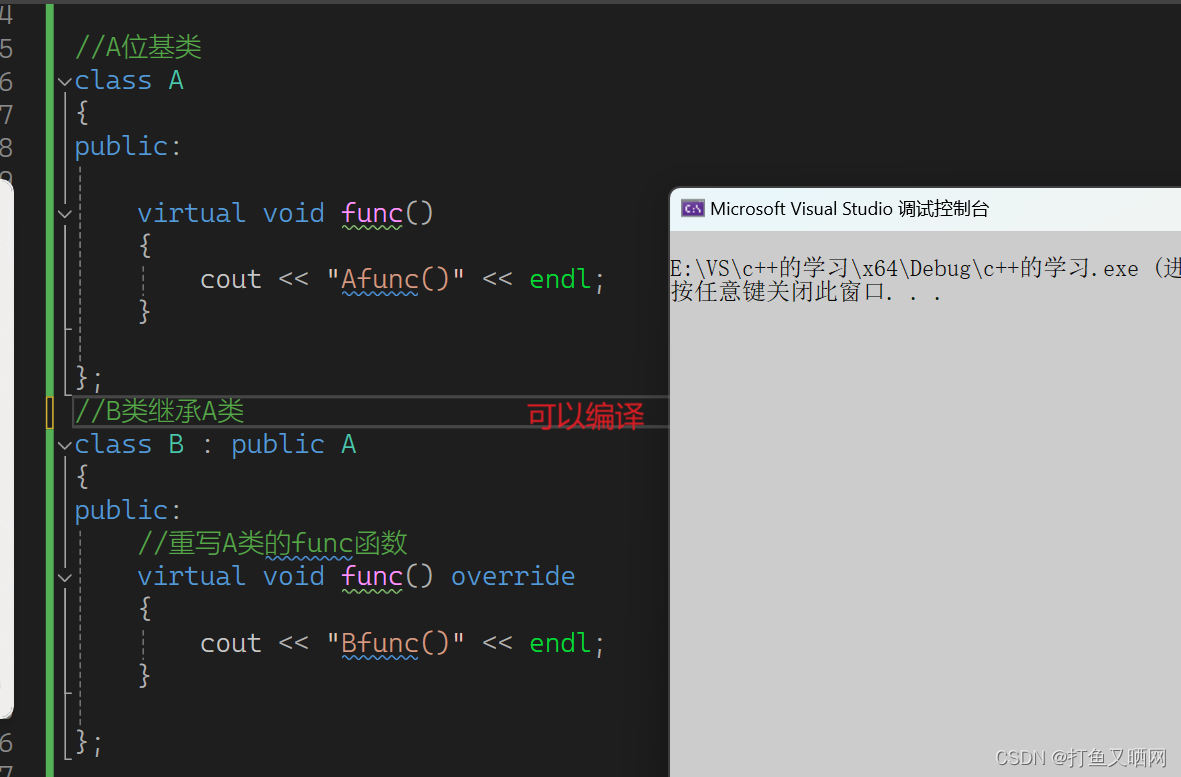Viewport: 1181px width, 777px height.
Task: Click the //重写A类的func函数 comment
Action: point(272,543)
